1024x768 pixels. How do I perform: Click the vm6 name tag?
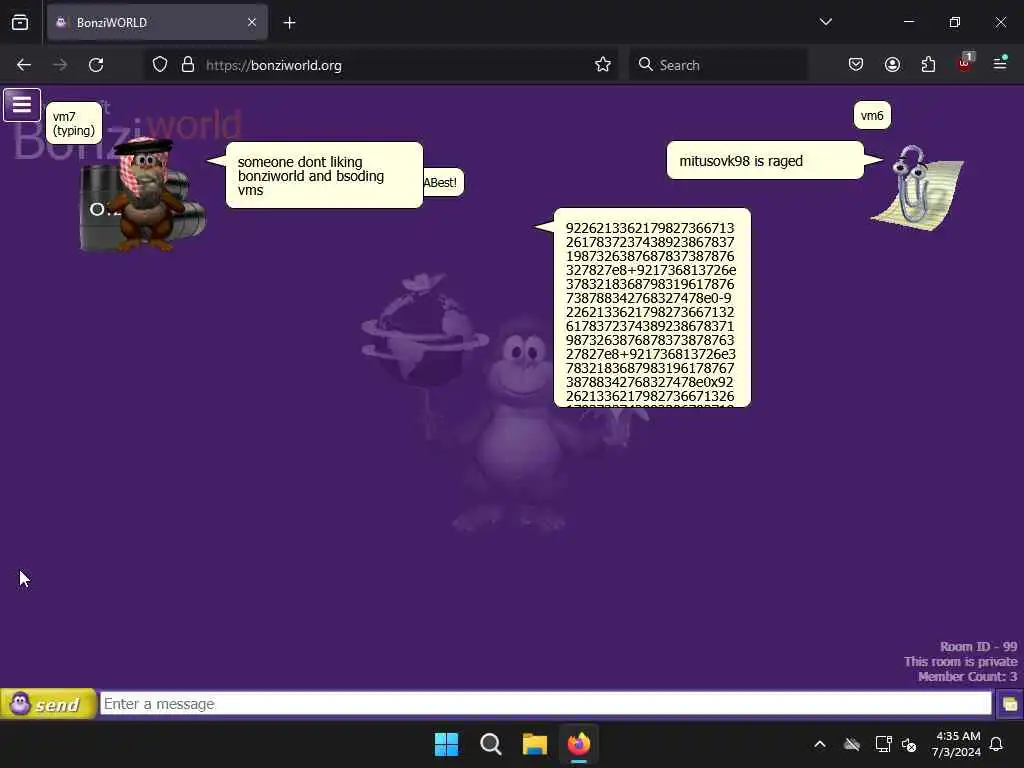(x=872, y=116)
